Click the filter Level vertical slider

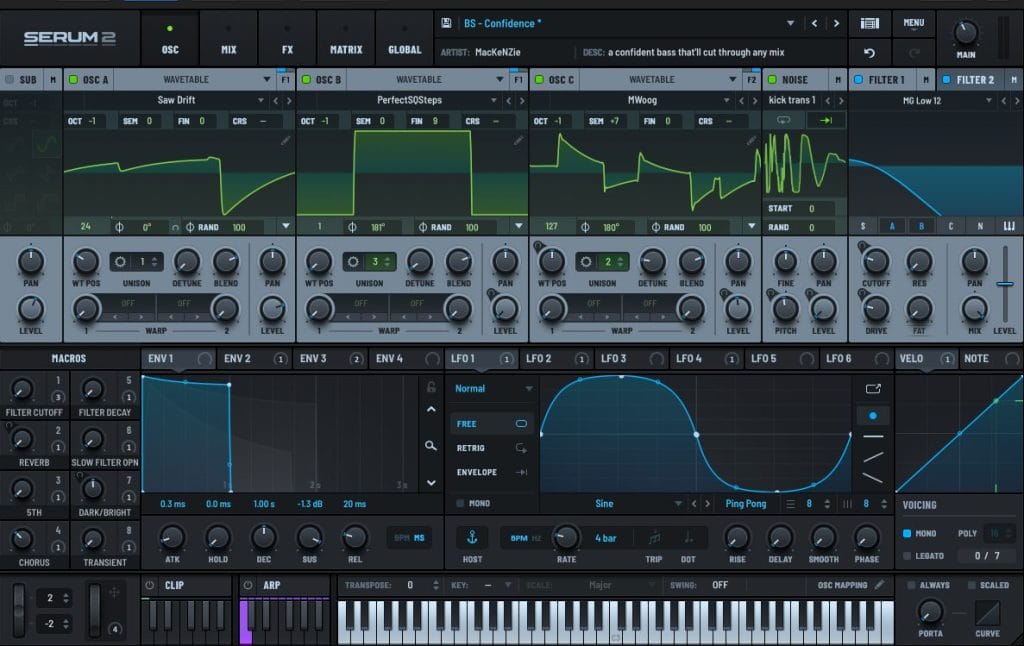tap(1004, 286)
